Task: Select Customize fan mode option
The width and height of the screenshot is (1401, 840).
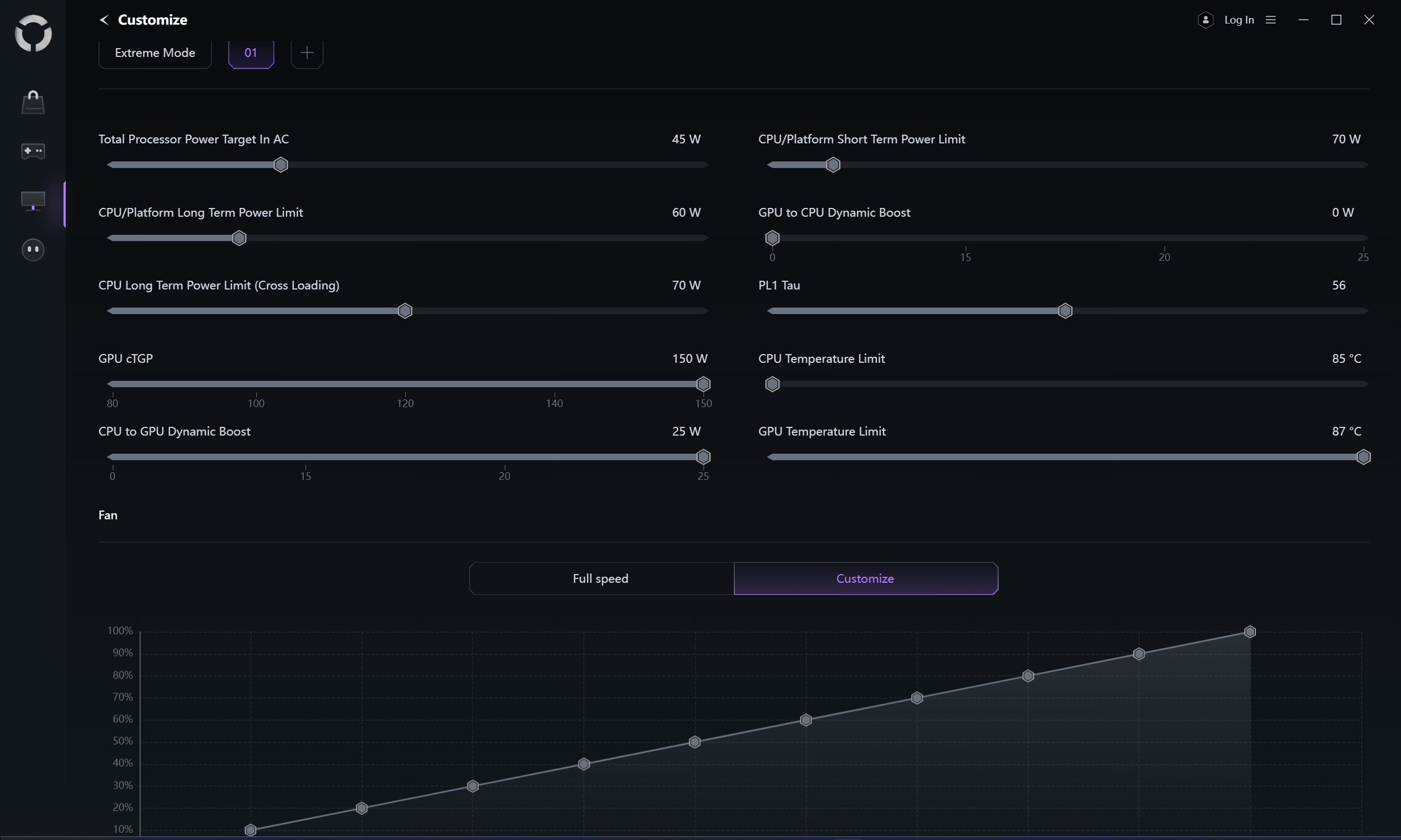Action: click(x=864, y=578)
